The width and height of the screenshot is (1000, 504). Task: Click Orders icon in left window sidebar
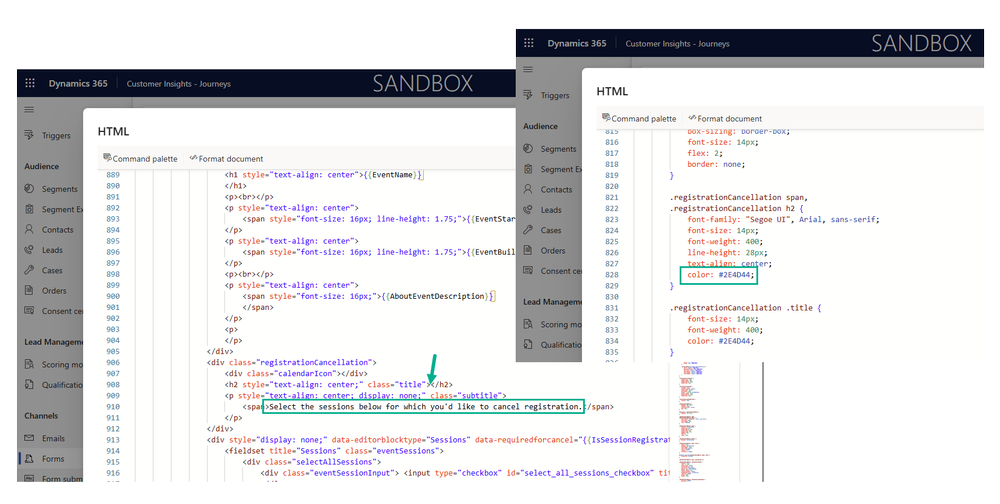(29, 290)
